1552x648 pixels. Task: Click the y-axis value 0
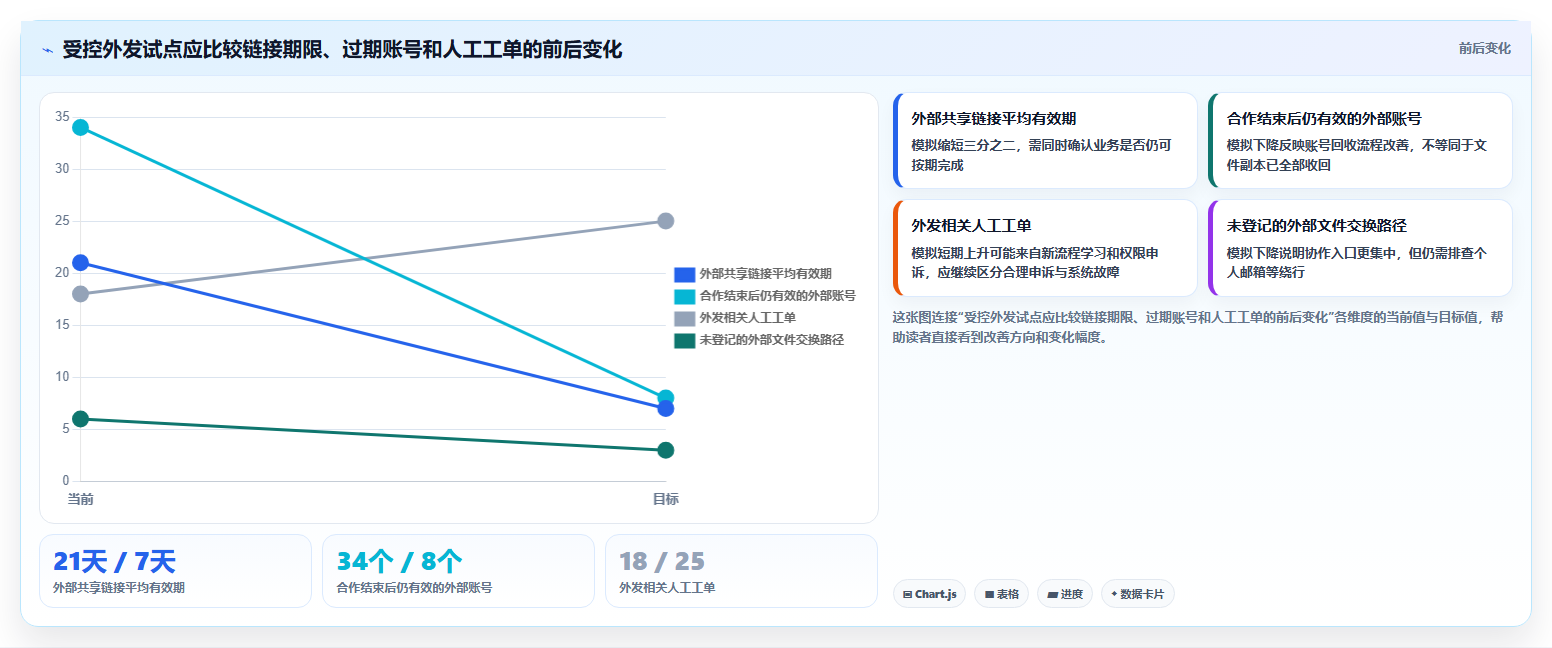(x=66, y=481)
